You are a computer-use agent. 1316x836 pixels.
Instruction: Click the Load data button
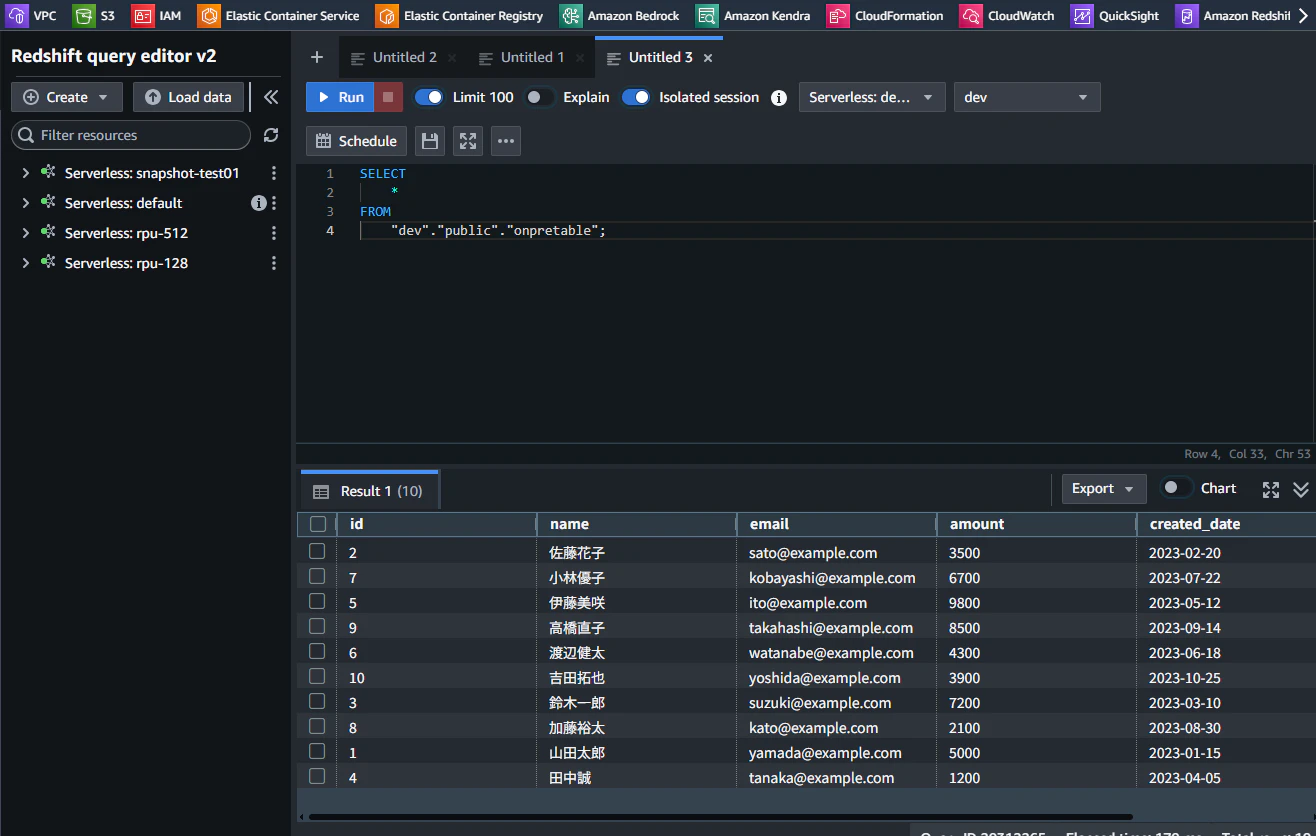pyautogui.click(x=188, y=97)
